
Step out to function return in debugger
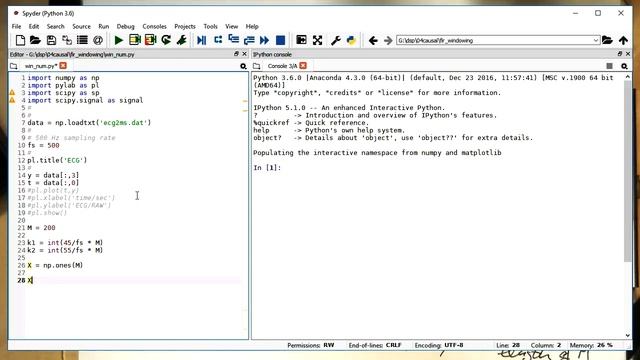249,40
